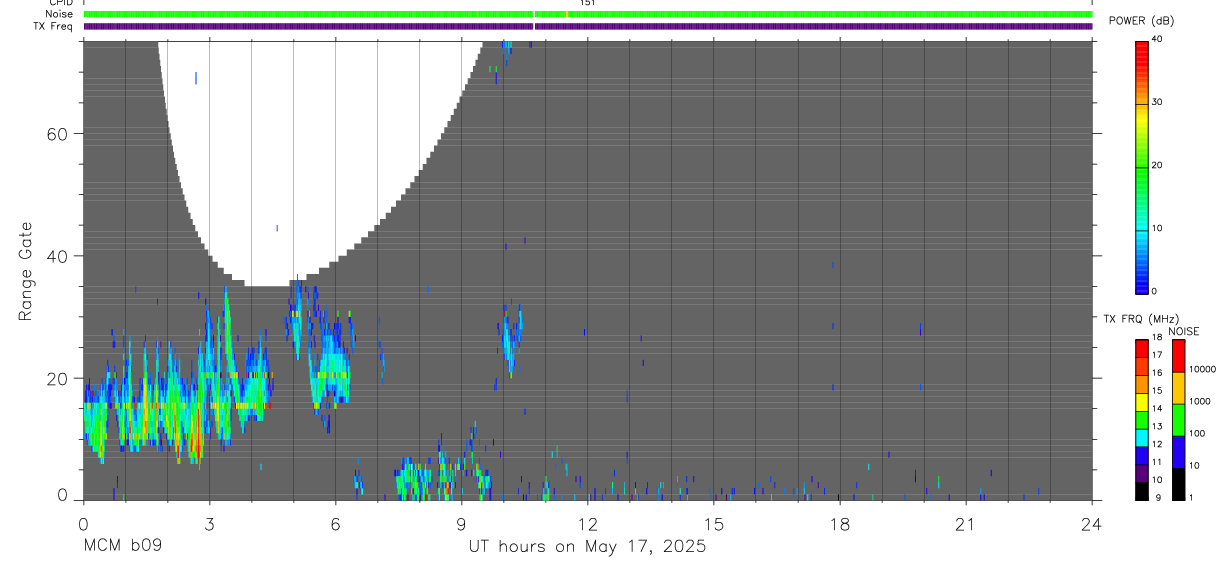Image resolution: width=1228 pixels, height=567 pixels.
Task: Click the 9 hour tick on time axis
Action: coord(462,524)
